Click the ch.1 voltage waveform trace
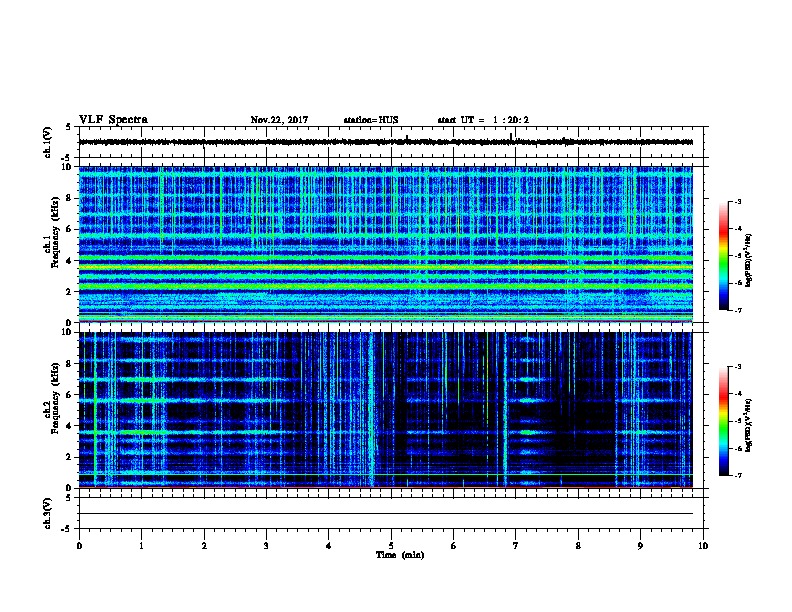The image size is (792, 612). pyautogui.click(x=386, y=142)
